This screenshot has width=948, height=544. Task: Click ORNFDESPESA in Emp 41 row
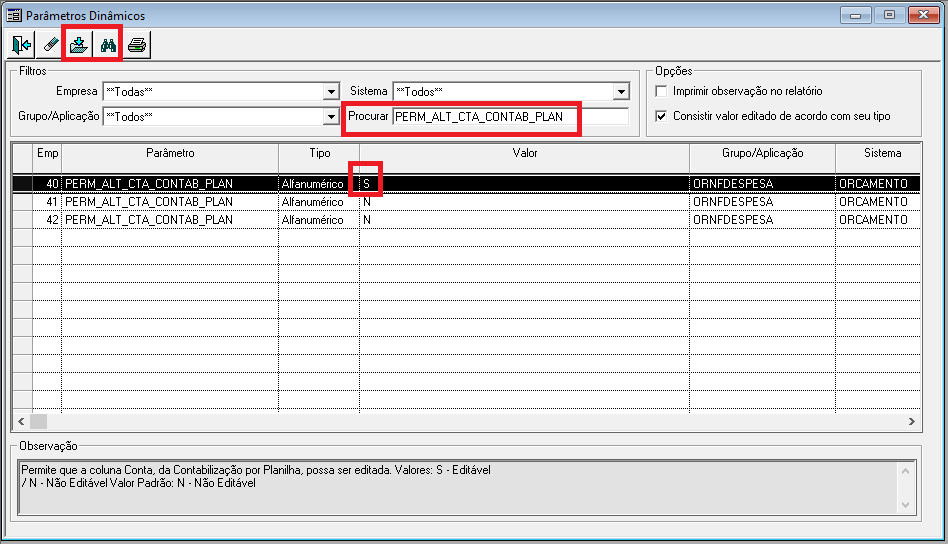pos(762,202)
